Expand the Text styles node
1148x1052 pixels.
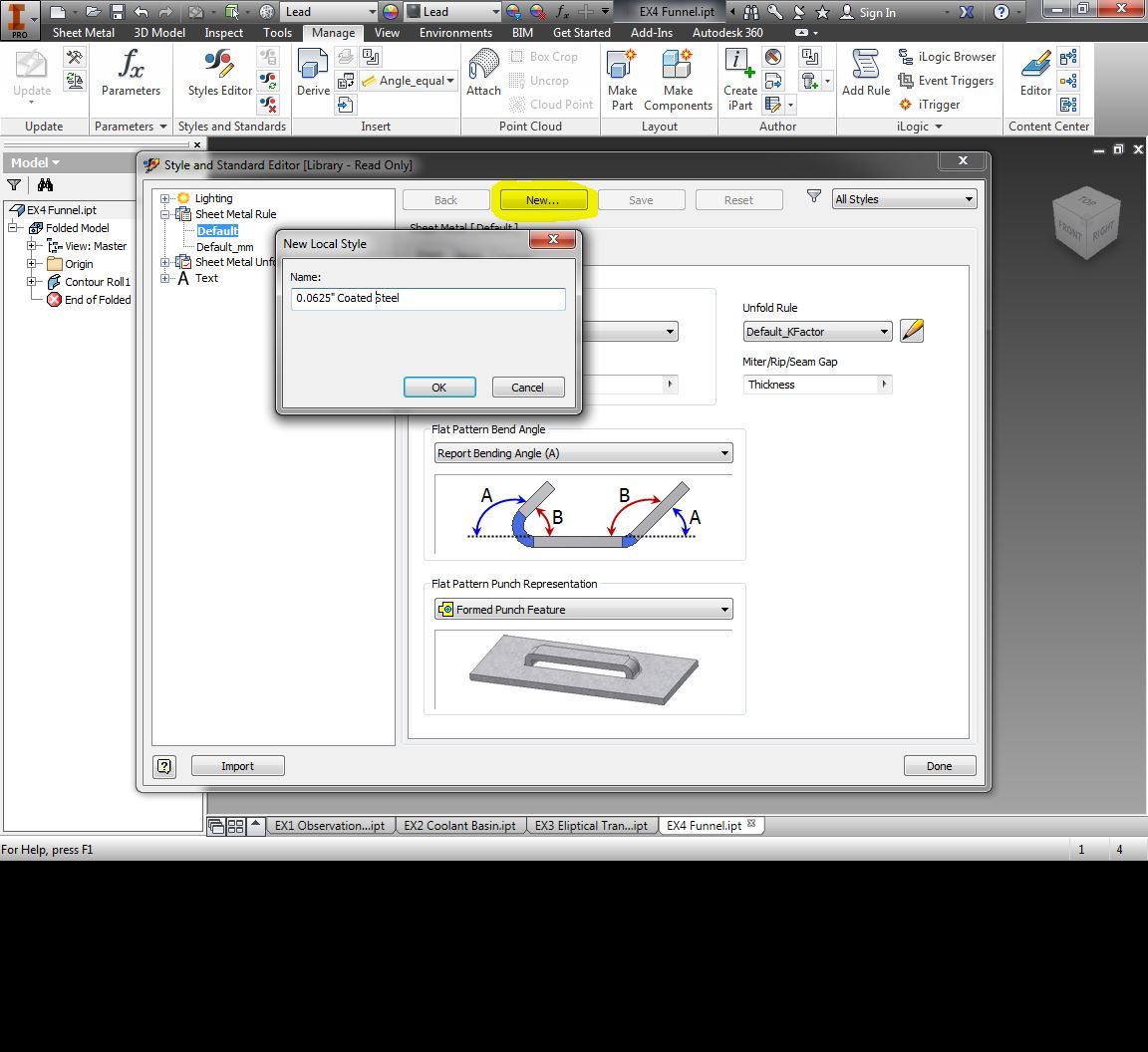[165, 278]
